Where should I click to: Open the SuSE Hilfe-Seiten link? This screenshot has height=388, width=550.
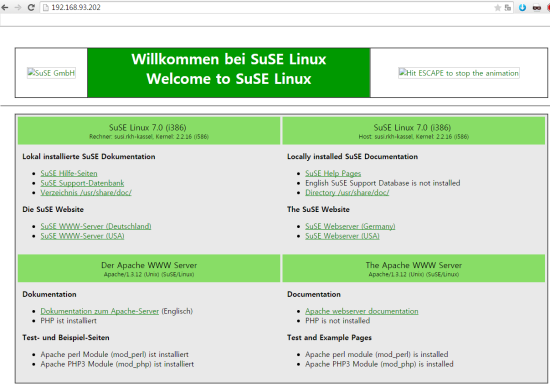(x=69, y=173)
